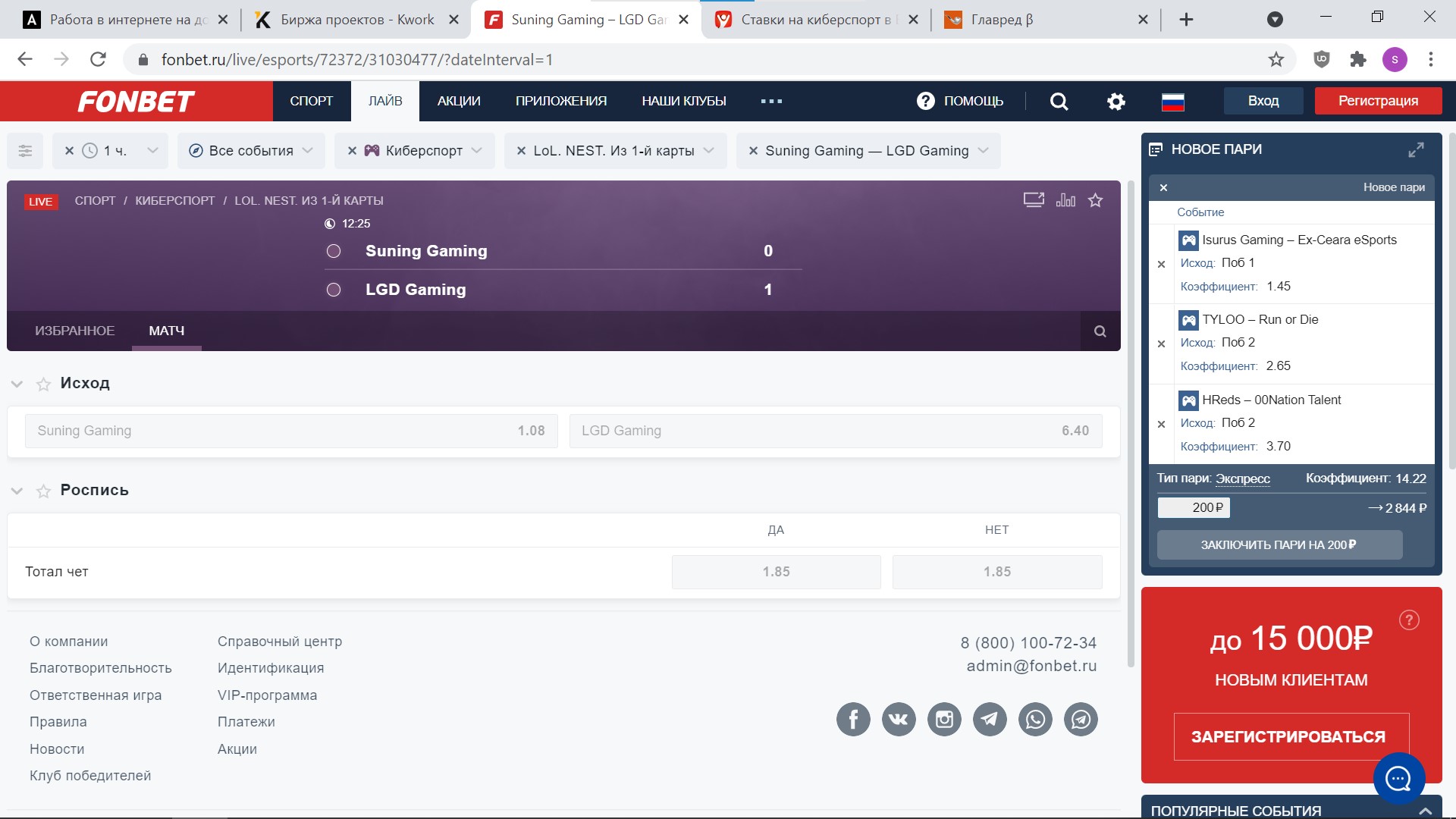The width and height of the screenshot is (1456, 819).
Task: Collapse the Исход section
Action: (17, 384)
